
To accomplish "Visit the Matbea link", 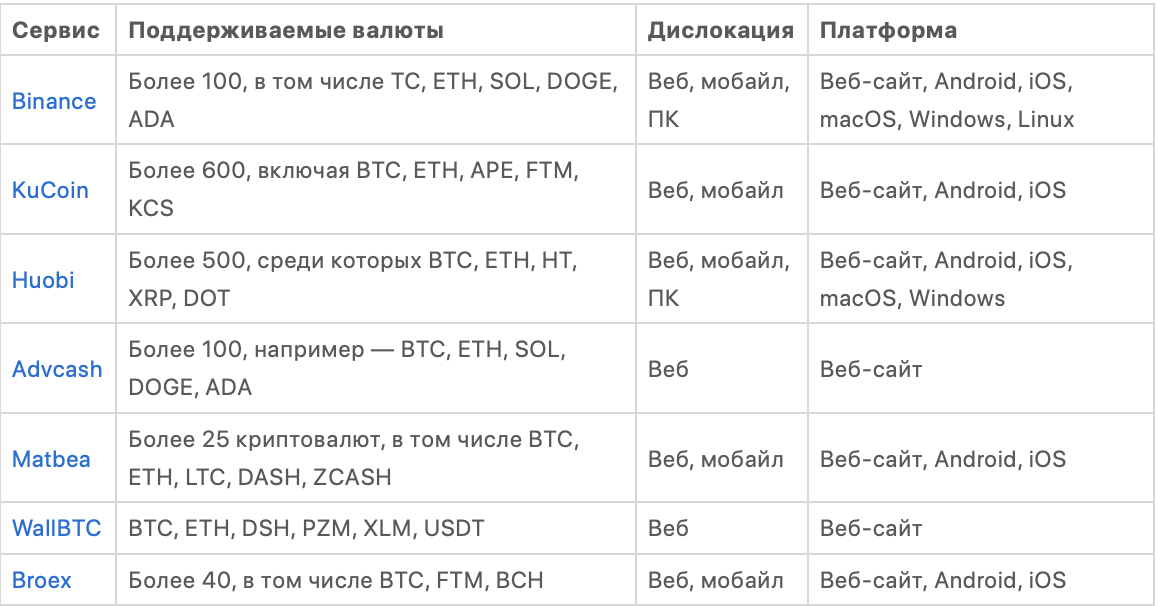I will 51,459.
